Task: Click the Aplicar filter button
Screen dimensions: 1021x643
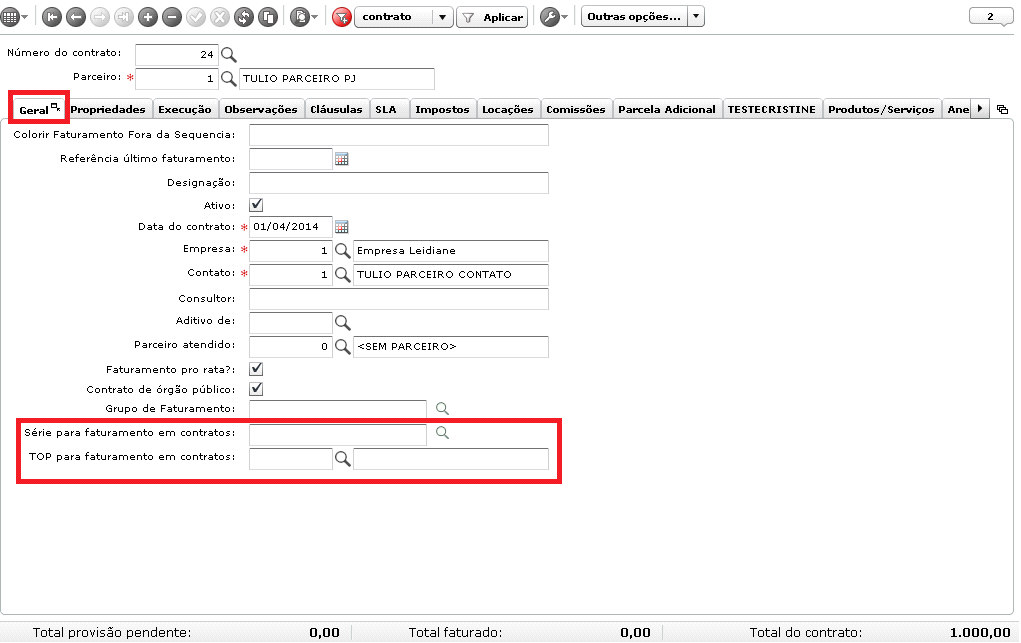Action: [x=492, y=18]
